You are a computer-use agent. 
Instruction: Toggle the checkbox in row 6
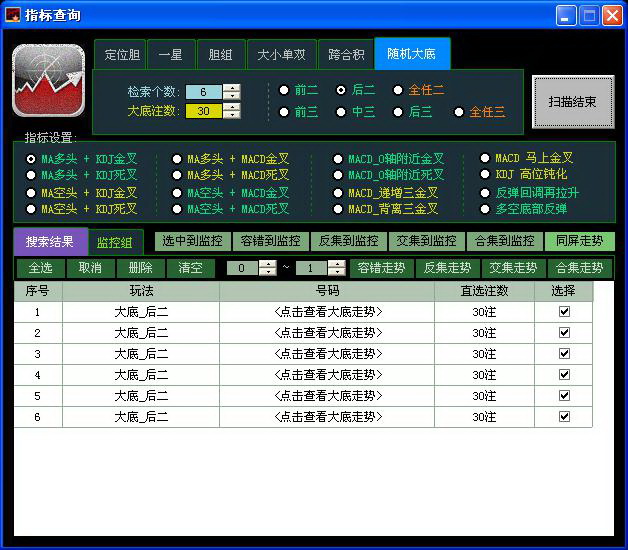tap(564, 417)
